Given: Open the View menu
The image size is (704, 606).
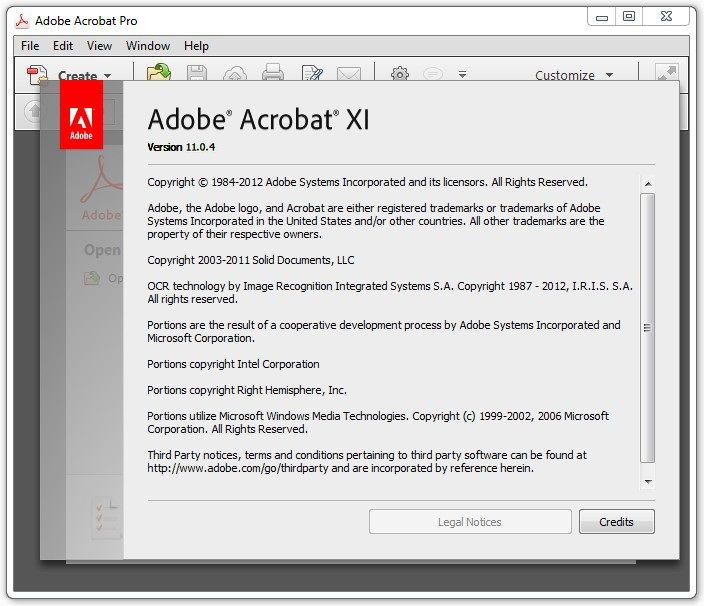Looking at the screenshot, I should click(99, 46).
